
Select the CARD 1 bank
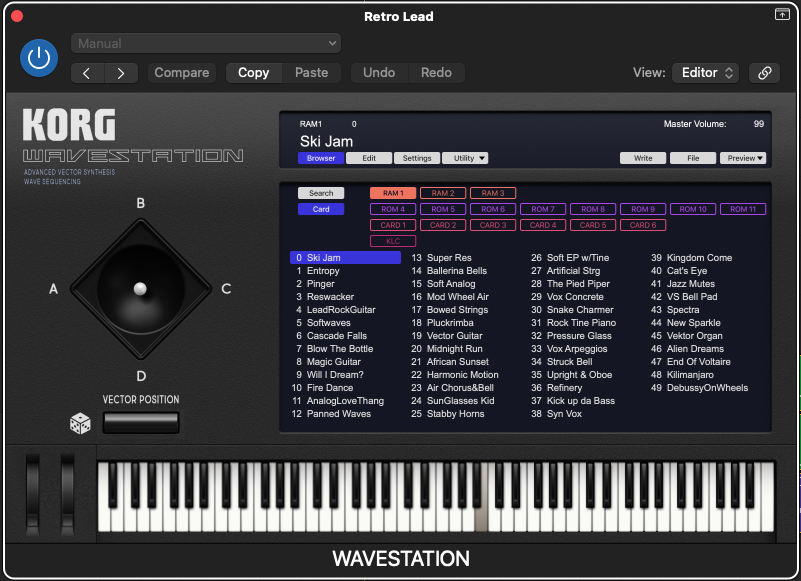point(393,225)
